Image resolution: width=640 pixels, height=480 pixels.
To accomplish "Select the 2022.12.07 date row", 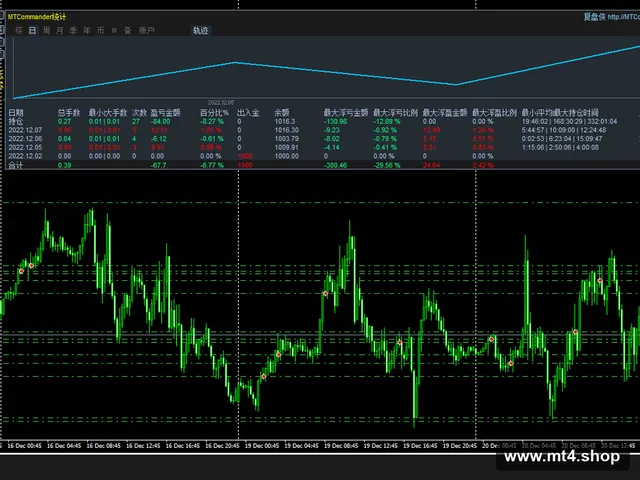I will [322, 130].
